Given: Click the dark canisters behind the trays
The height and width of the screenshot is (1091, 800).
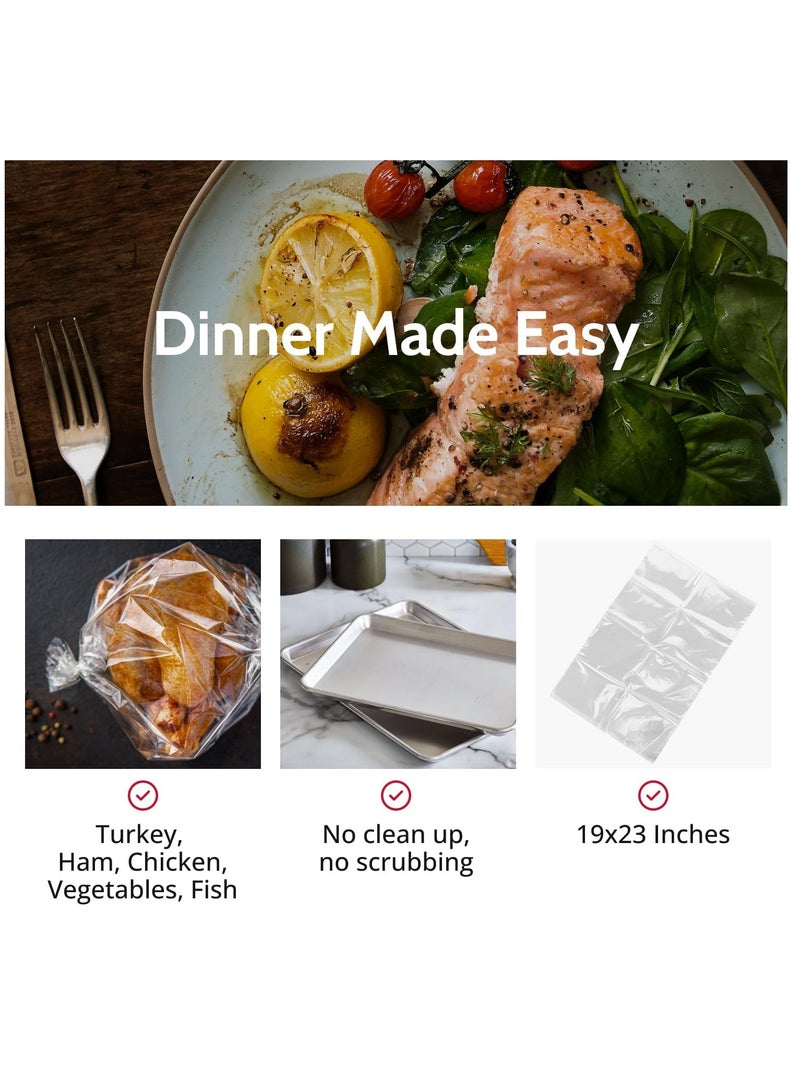Looking at the screenshot, I should 333,565.
